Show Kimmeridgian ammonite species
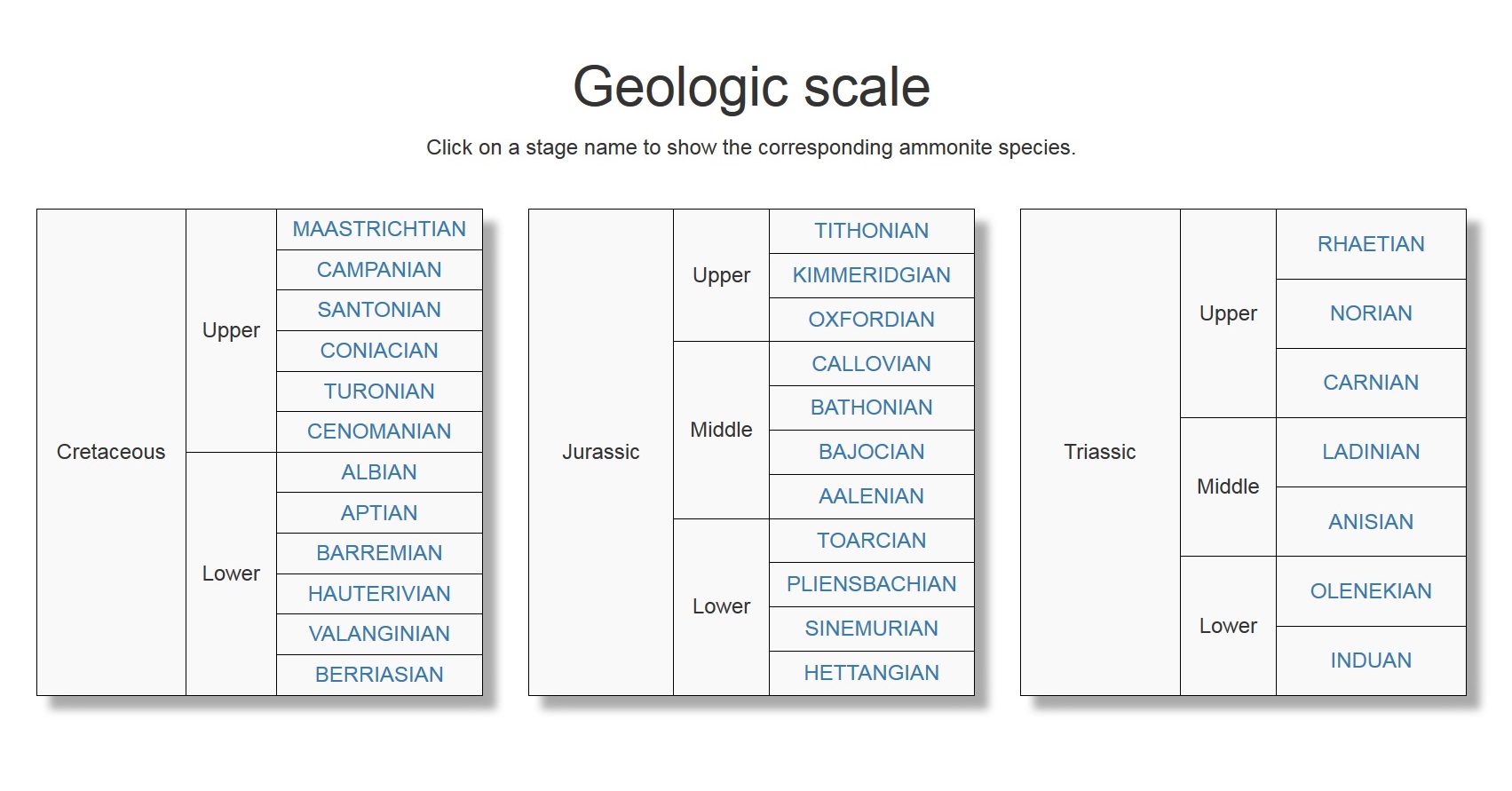Screen dimensions: 1512x791 pyautogui.click(x=871, y=275)
